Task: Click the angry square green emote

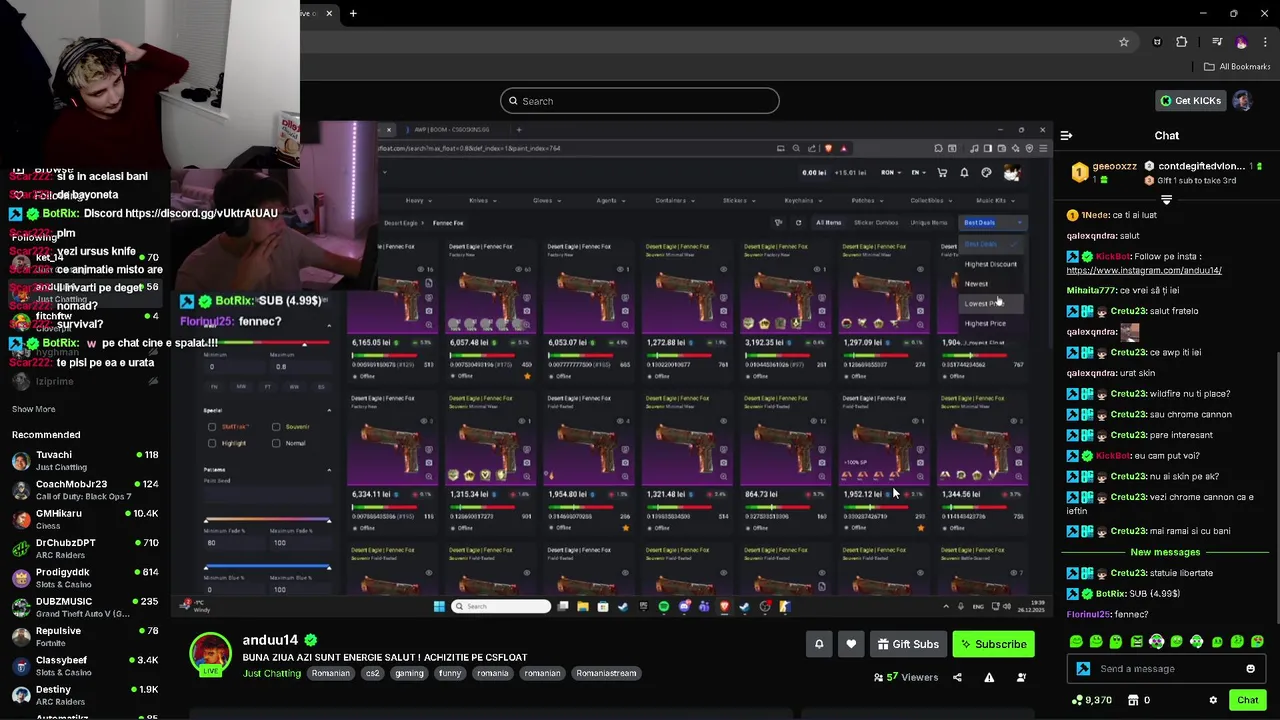Action: tap(1136, 642)
